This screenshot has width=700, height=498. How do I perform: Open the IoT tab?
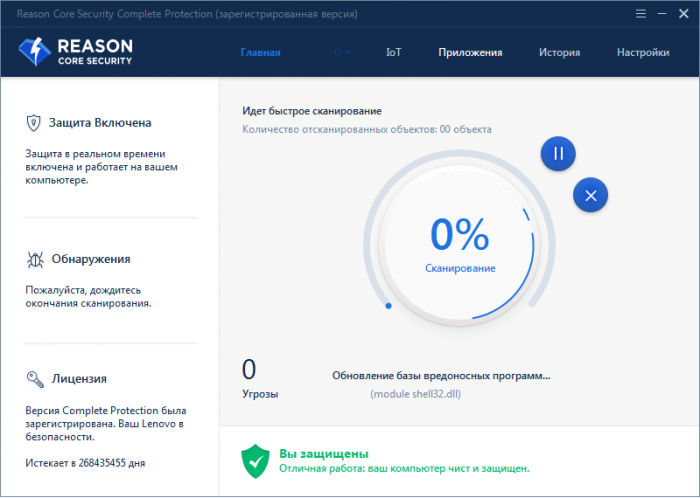pos(393,52)
